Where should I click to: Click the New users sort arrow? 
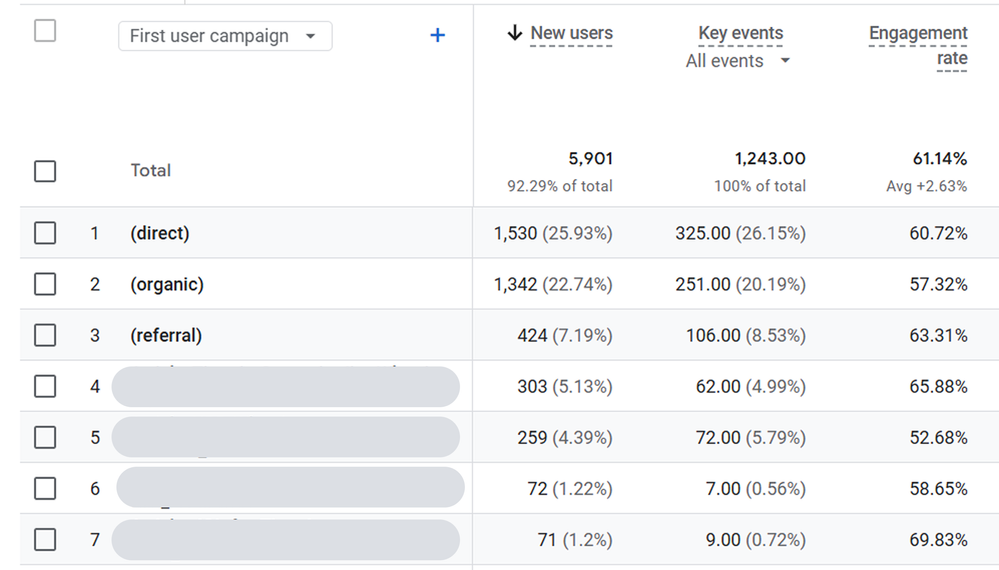coord(515,33)
